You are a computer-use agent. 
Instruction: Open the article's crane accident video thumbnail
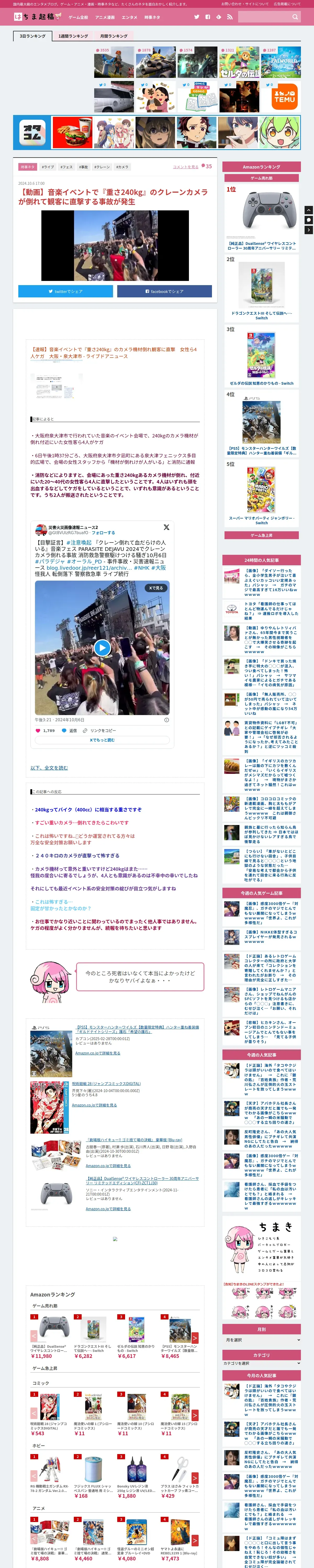(x=115, y=245)
